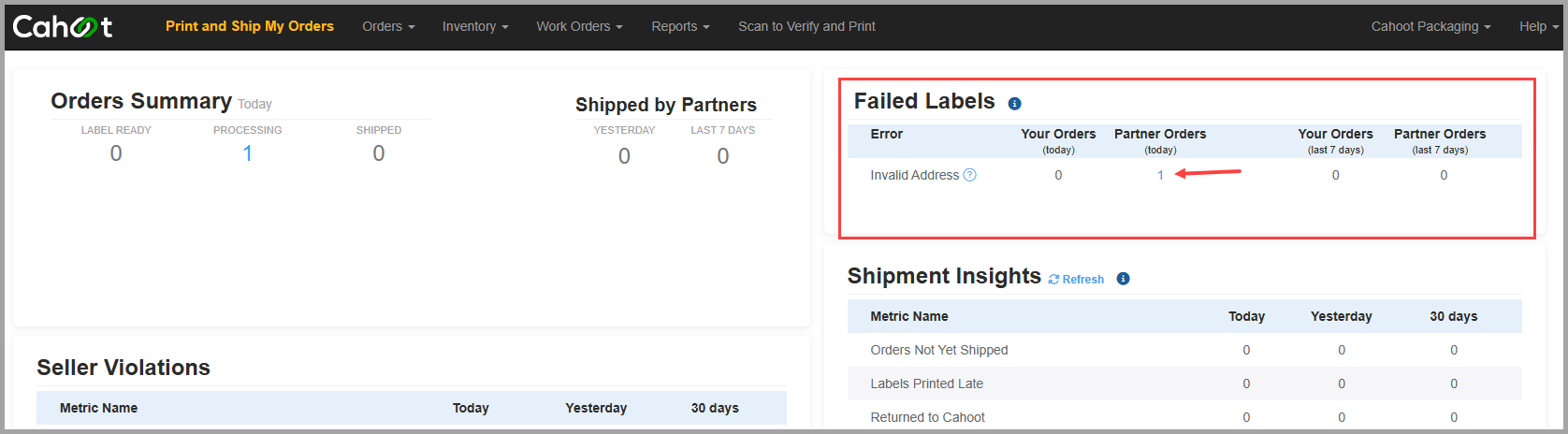Expand the Help menu
Image resolution: width=1568 pixels, height=434 pixels.
[1539, 26]
